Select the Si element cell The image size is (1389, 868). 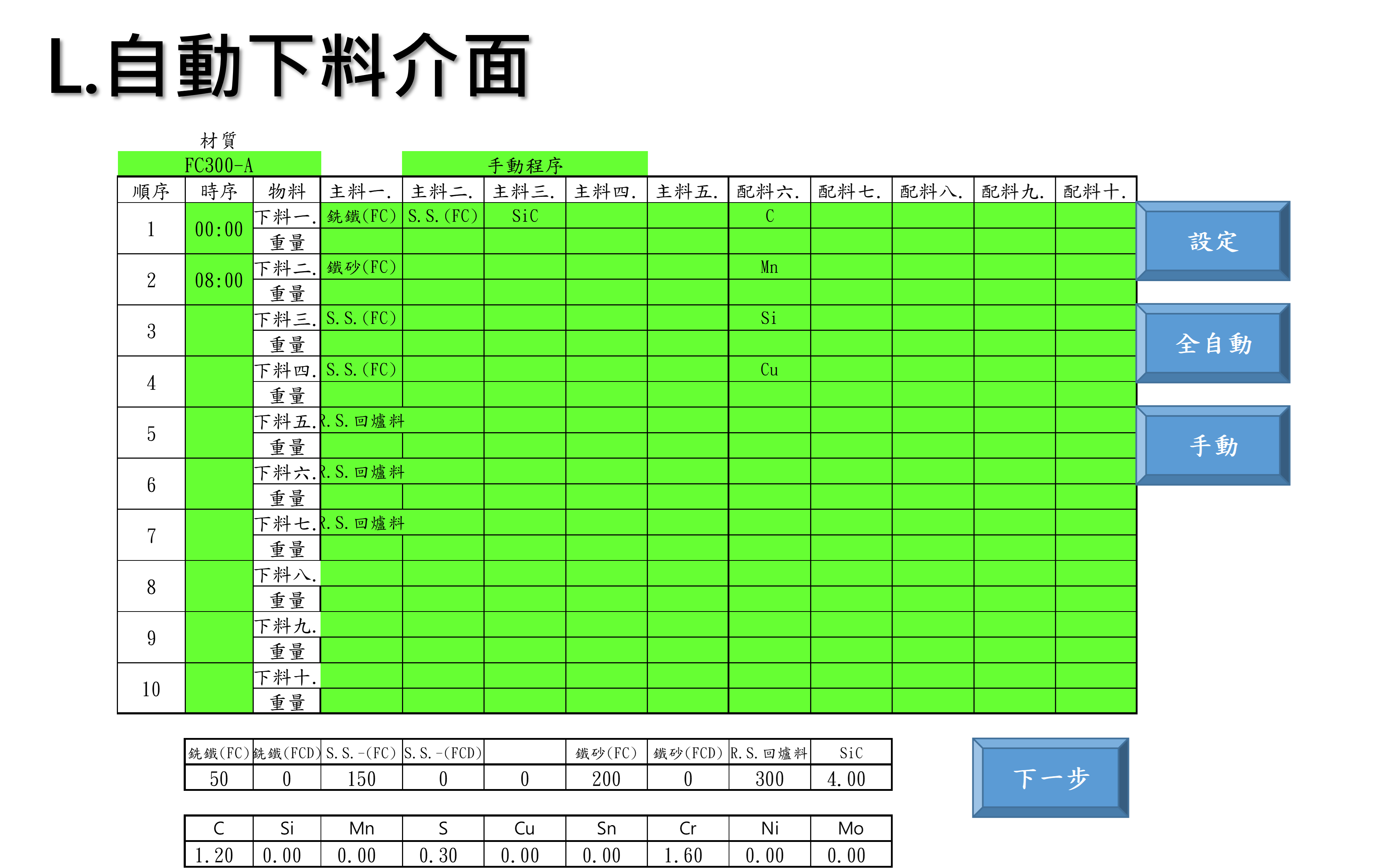[x=769, y=318]
